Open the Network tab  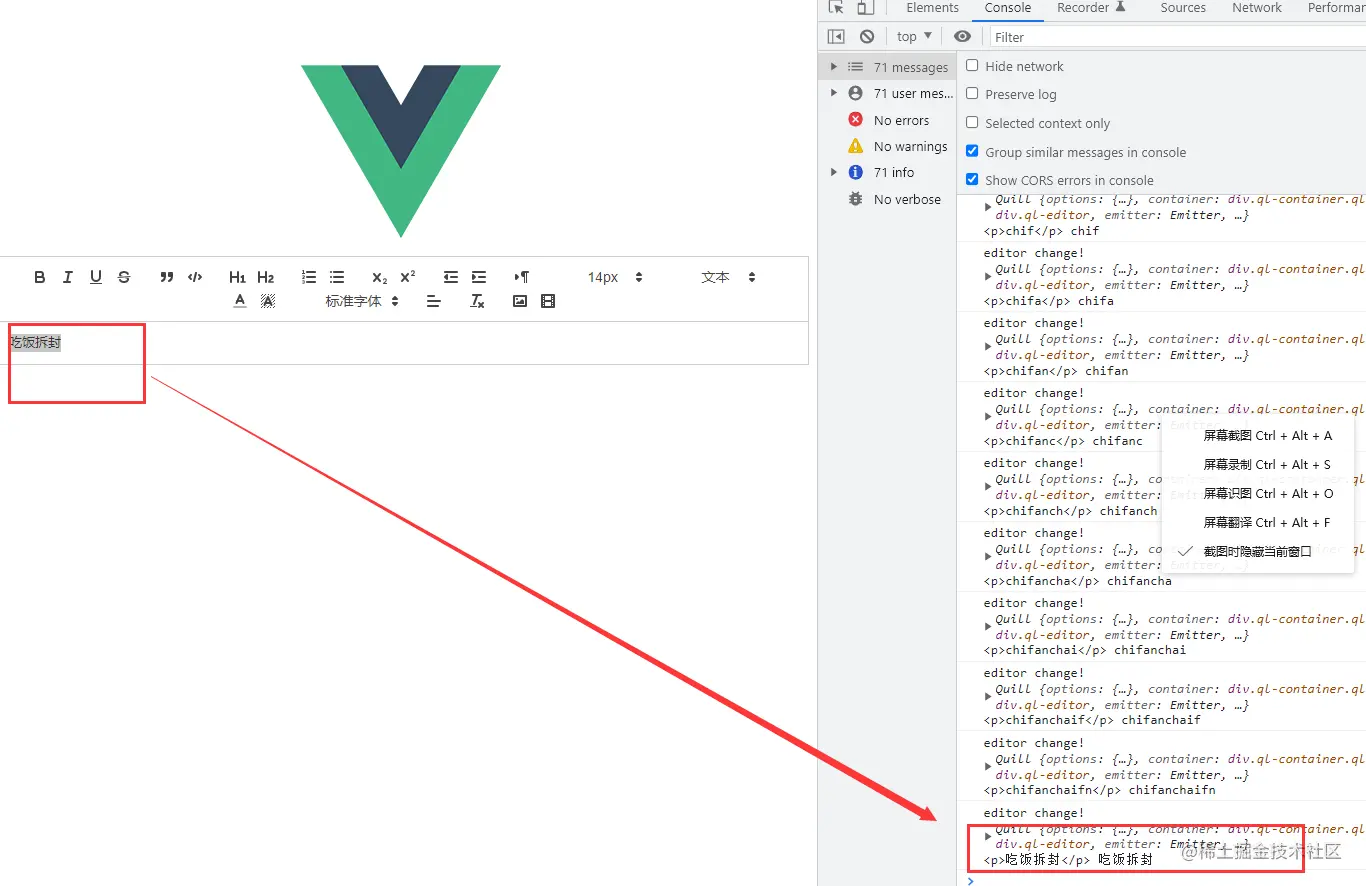coord(1257,8)
